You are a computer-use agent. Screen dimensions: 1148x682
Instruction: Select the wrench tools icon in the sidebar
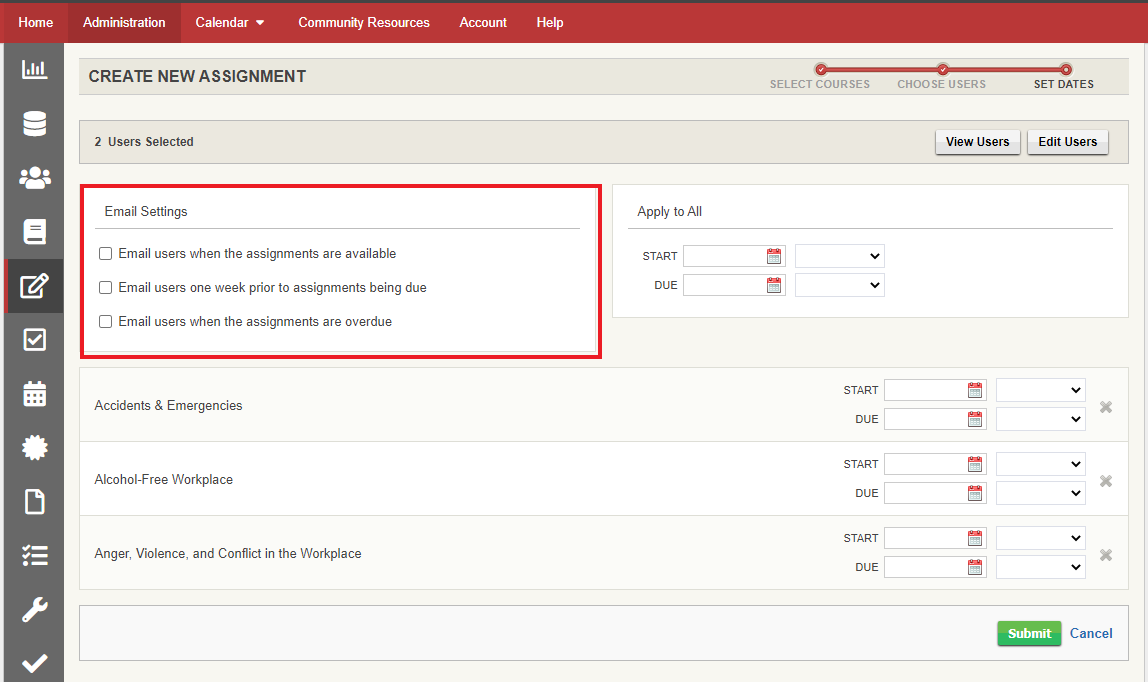[x=33, y=609]
